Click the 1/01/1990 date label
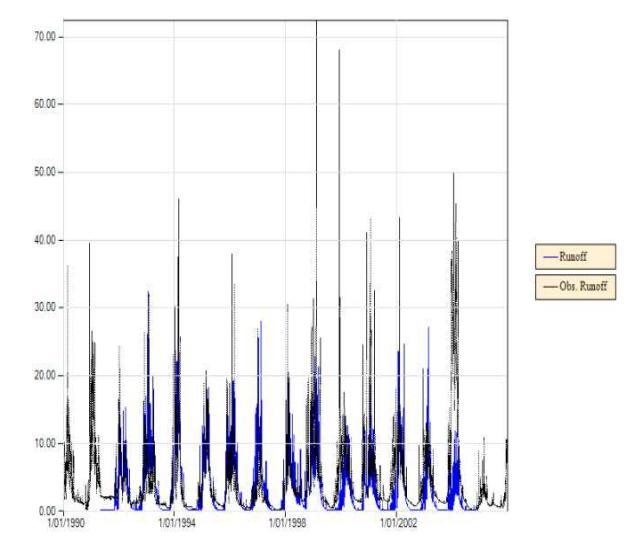Screen dimensions: 632x546 [66, 523]
